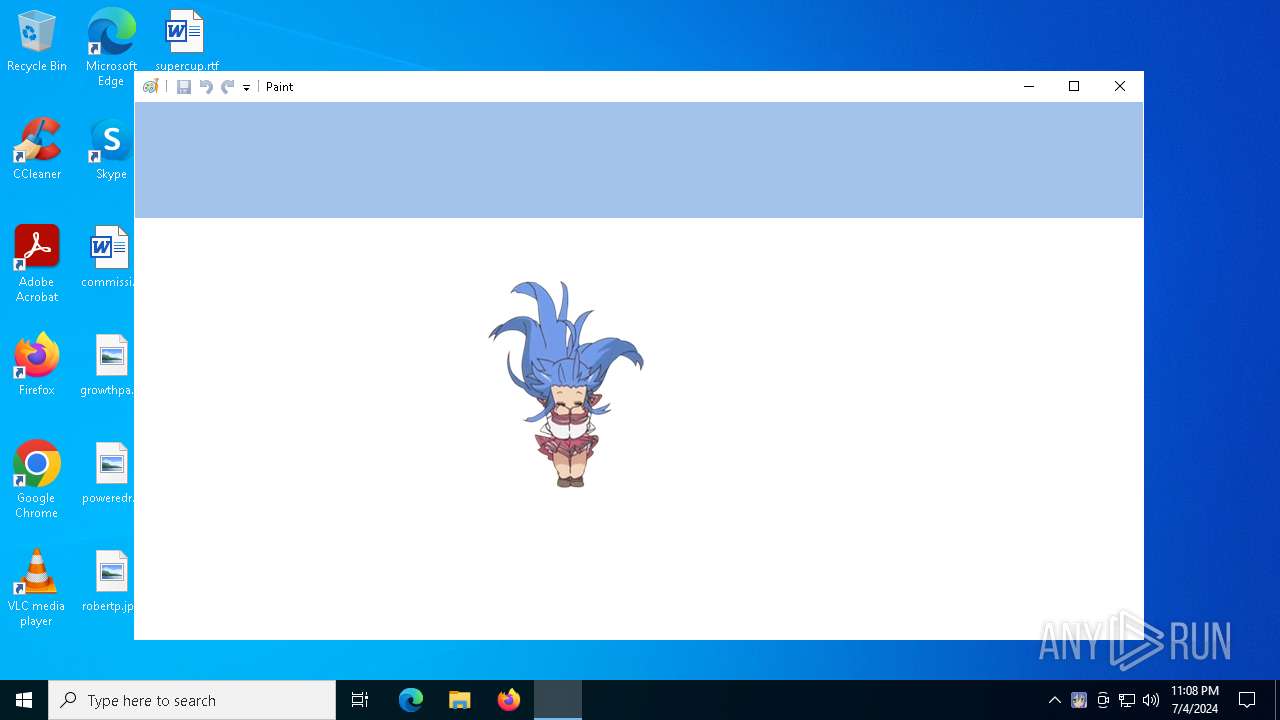Click the Undo arrow in Paint's toolbar

(x=206, y=87)
